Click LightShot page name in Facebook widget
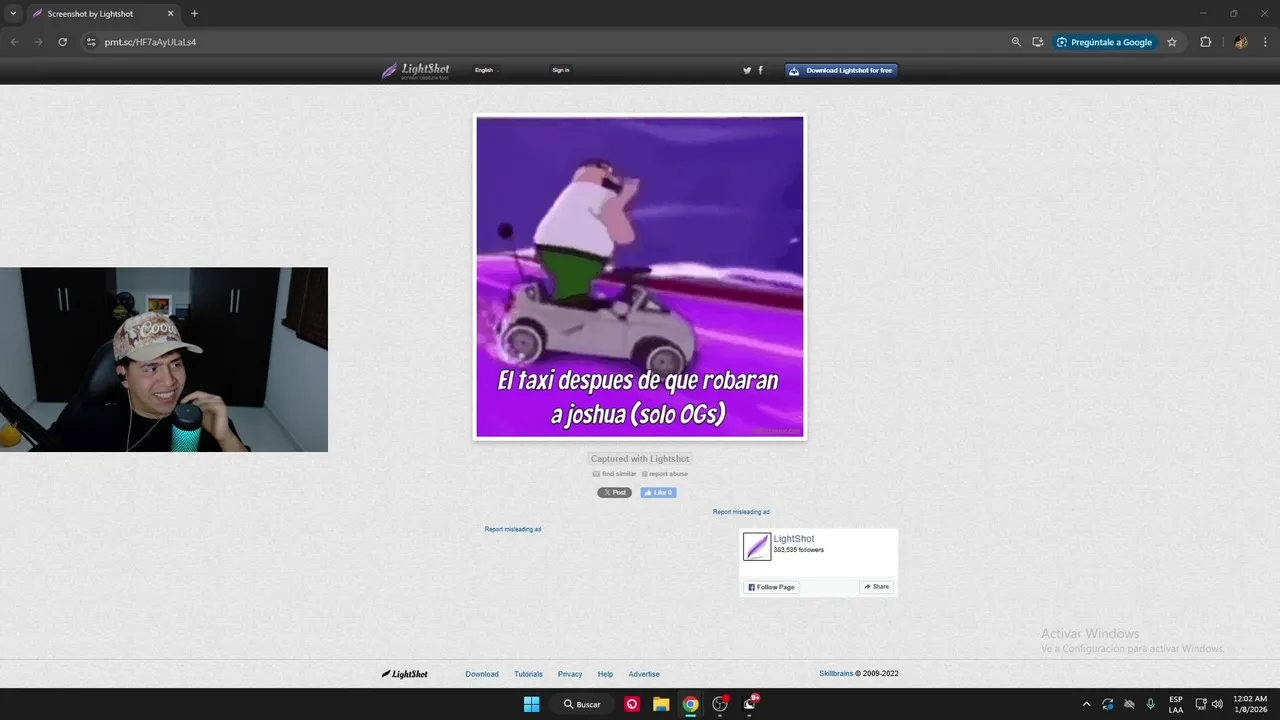Viewport: 1280px width, 720px height. click(794, 539)
